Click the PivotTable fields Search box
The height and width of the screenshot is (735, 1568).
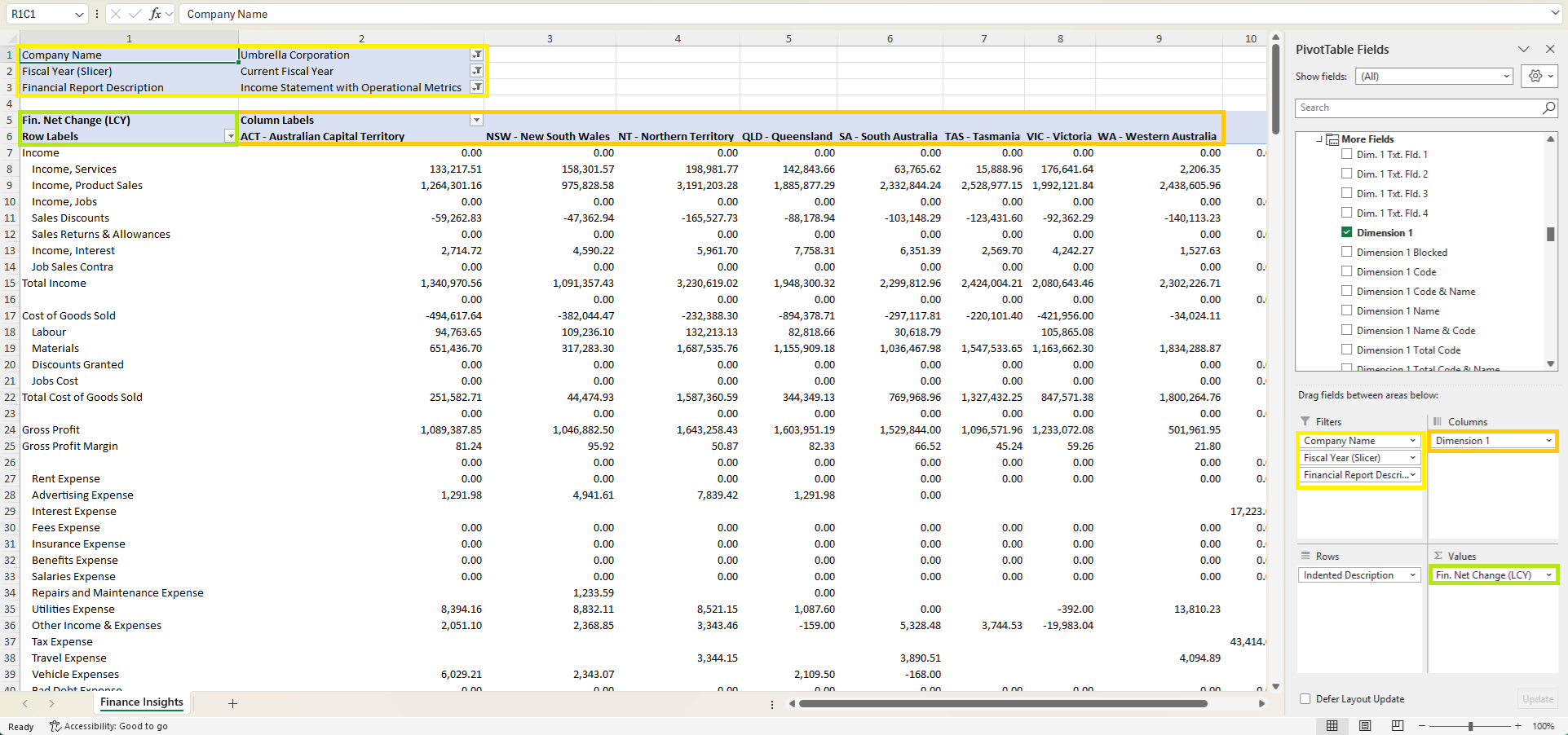coord(1417,108)
